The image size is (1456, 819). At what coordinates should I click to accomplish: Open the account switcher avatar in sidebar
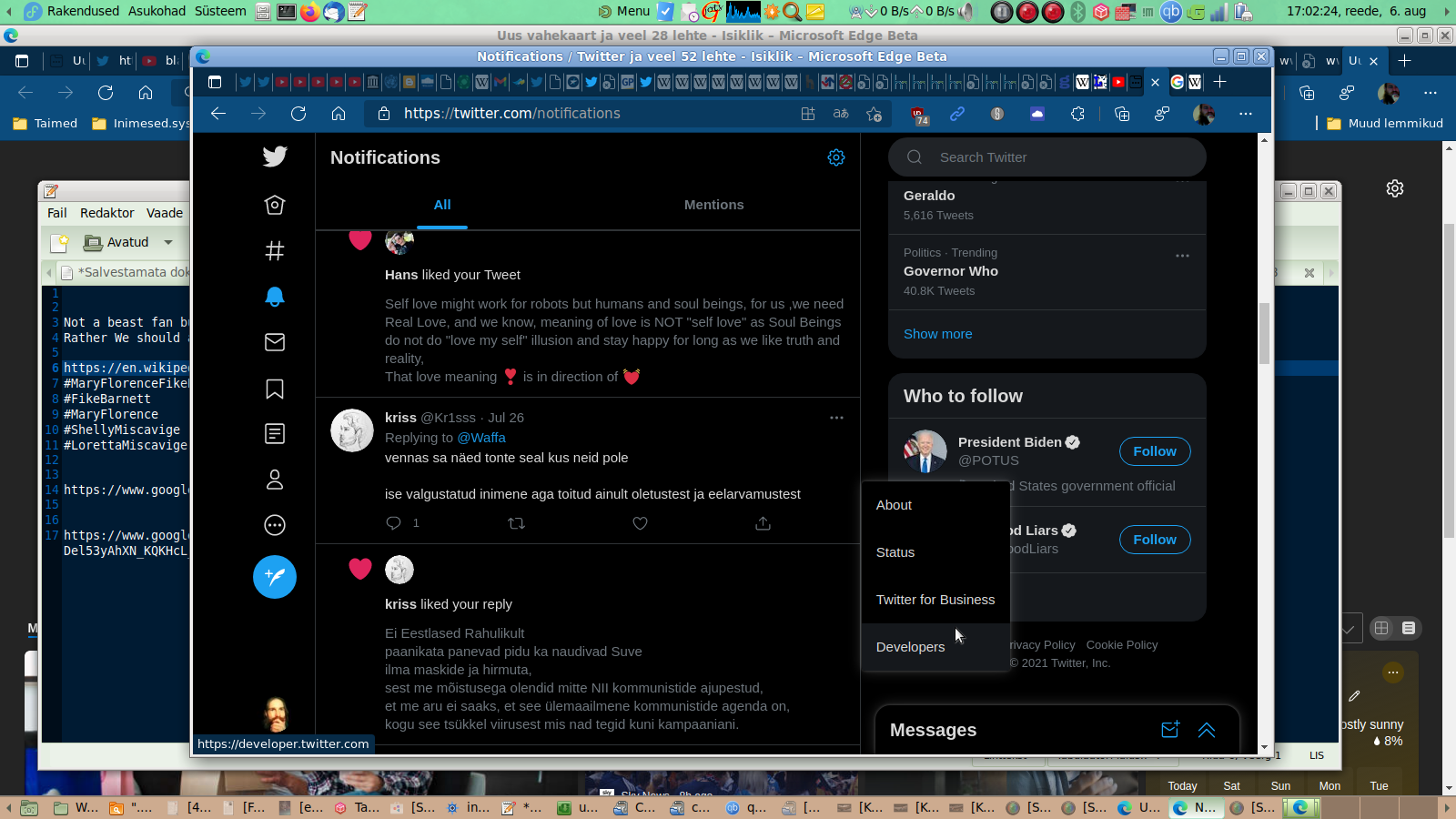click(275, 713)
